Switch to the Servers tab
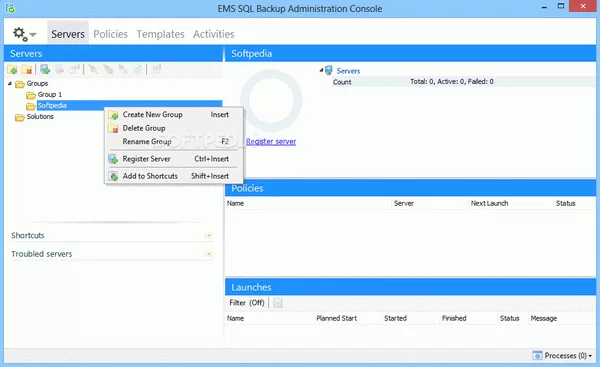600x367 pixels. click(x=68, y=34)
